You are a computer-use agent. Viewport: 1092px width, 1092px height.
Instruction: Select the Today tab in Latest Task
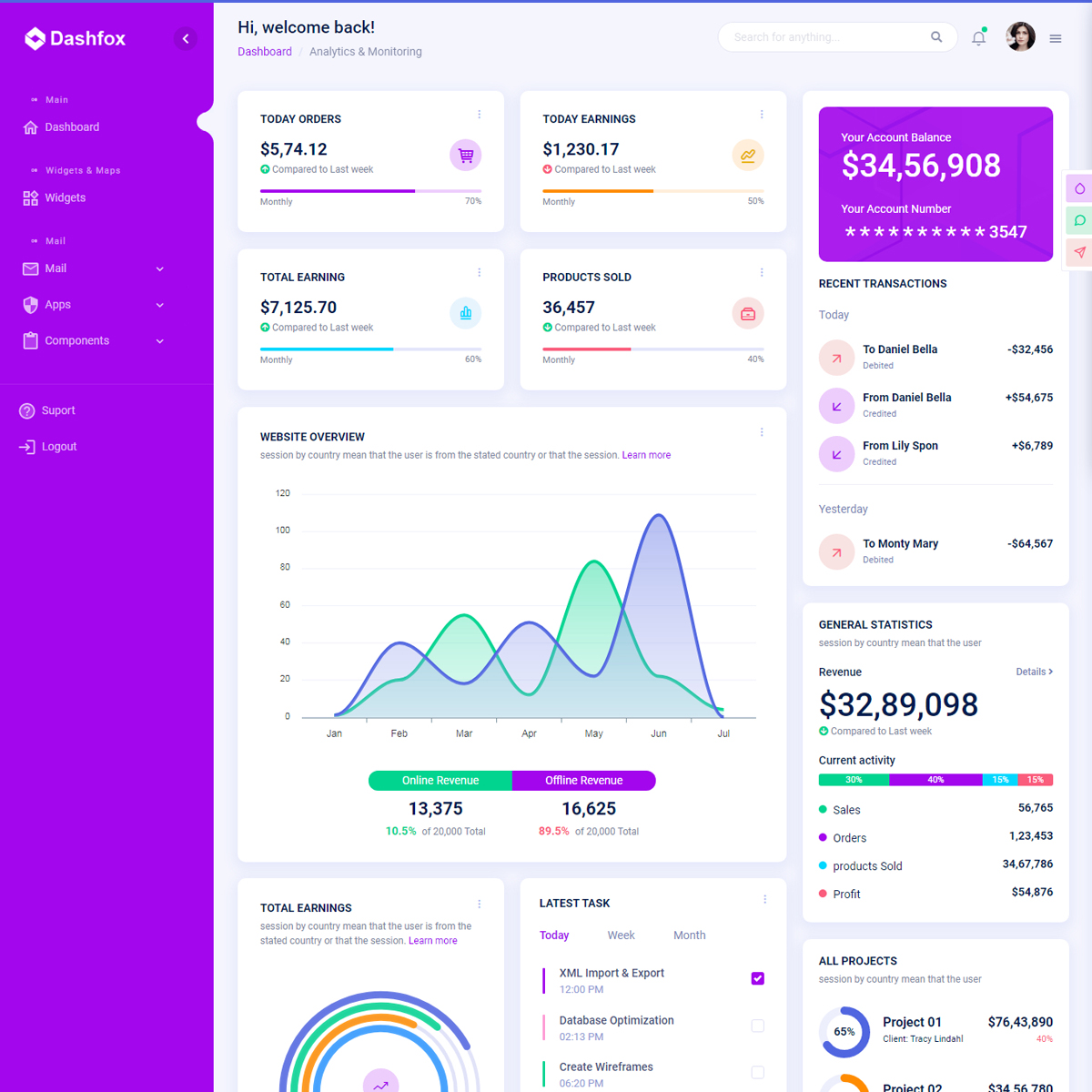coord(554,935)
